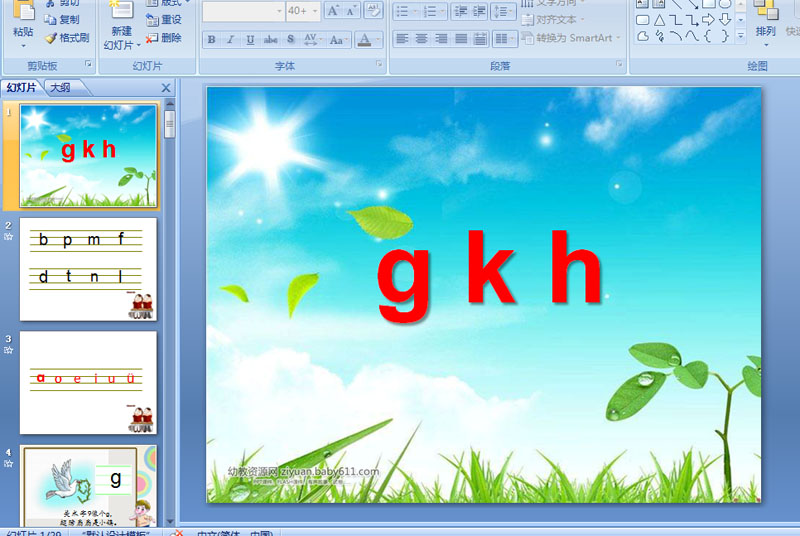Open Change Case Aa dropdown

coord(338,39)
